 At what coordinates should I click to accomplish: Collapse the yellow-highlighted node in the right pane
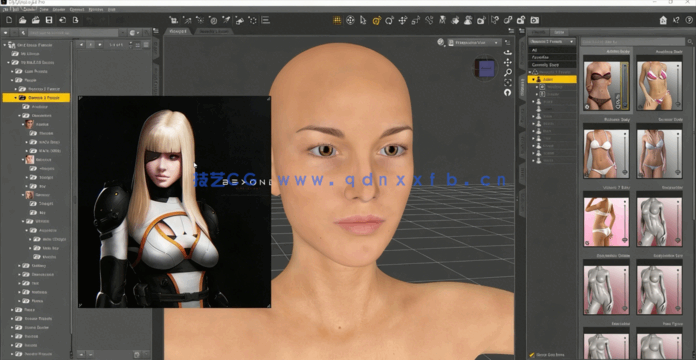[x=534, y=79]
